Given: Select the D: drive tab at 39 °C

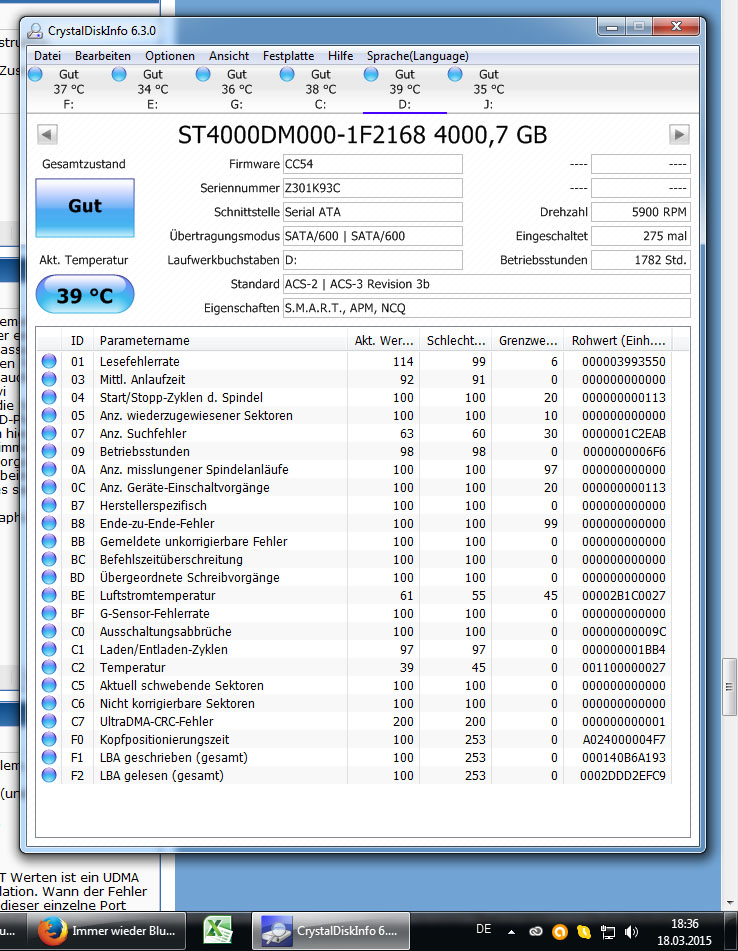Looking at the screenshot, I should coord(404,89).
